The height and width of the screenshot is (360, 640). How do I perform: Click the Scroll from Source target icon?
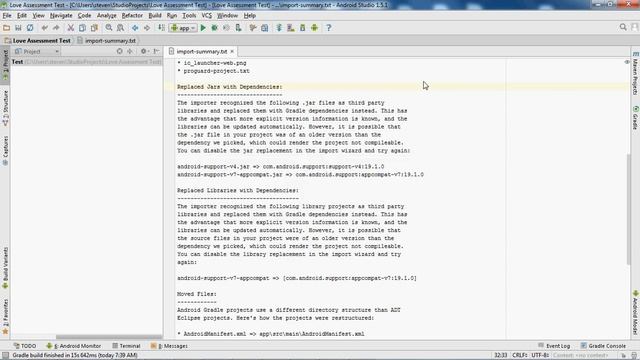click(x=119, y=51)
